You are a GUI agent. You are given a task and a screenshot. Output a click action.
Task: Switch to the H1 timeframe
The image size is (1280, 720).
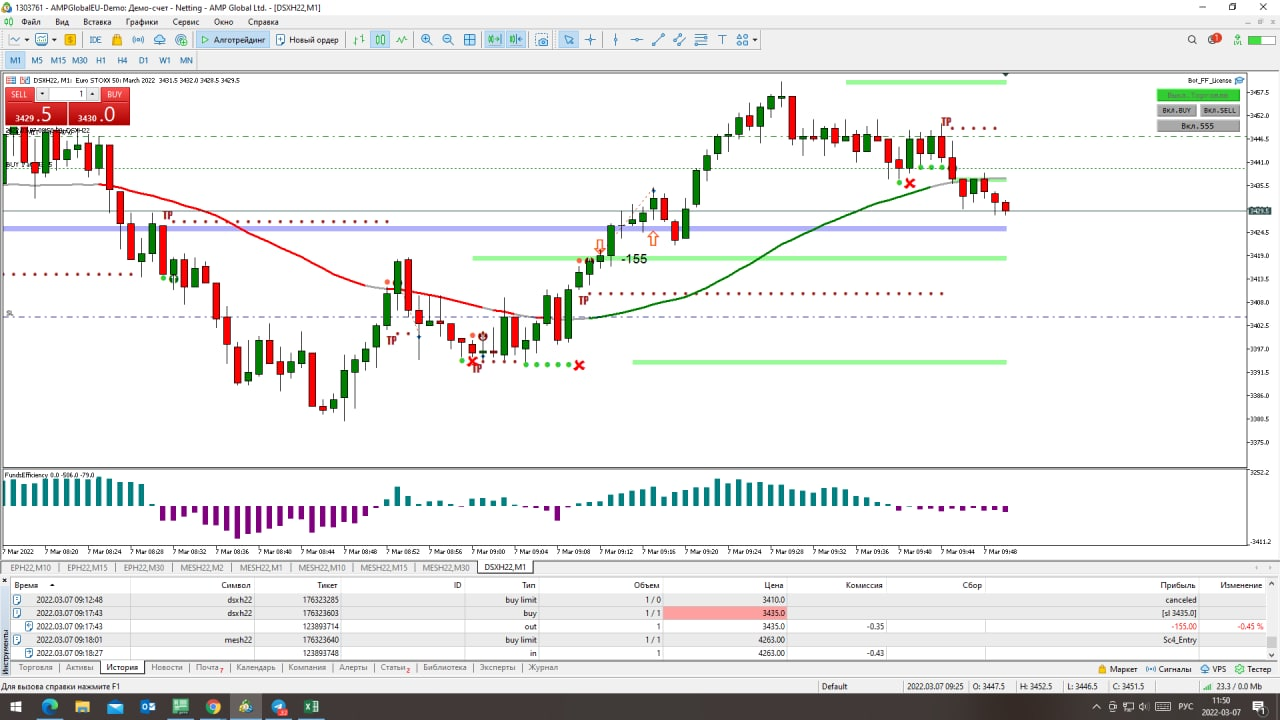pos(101,60)
